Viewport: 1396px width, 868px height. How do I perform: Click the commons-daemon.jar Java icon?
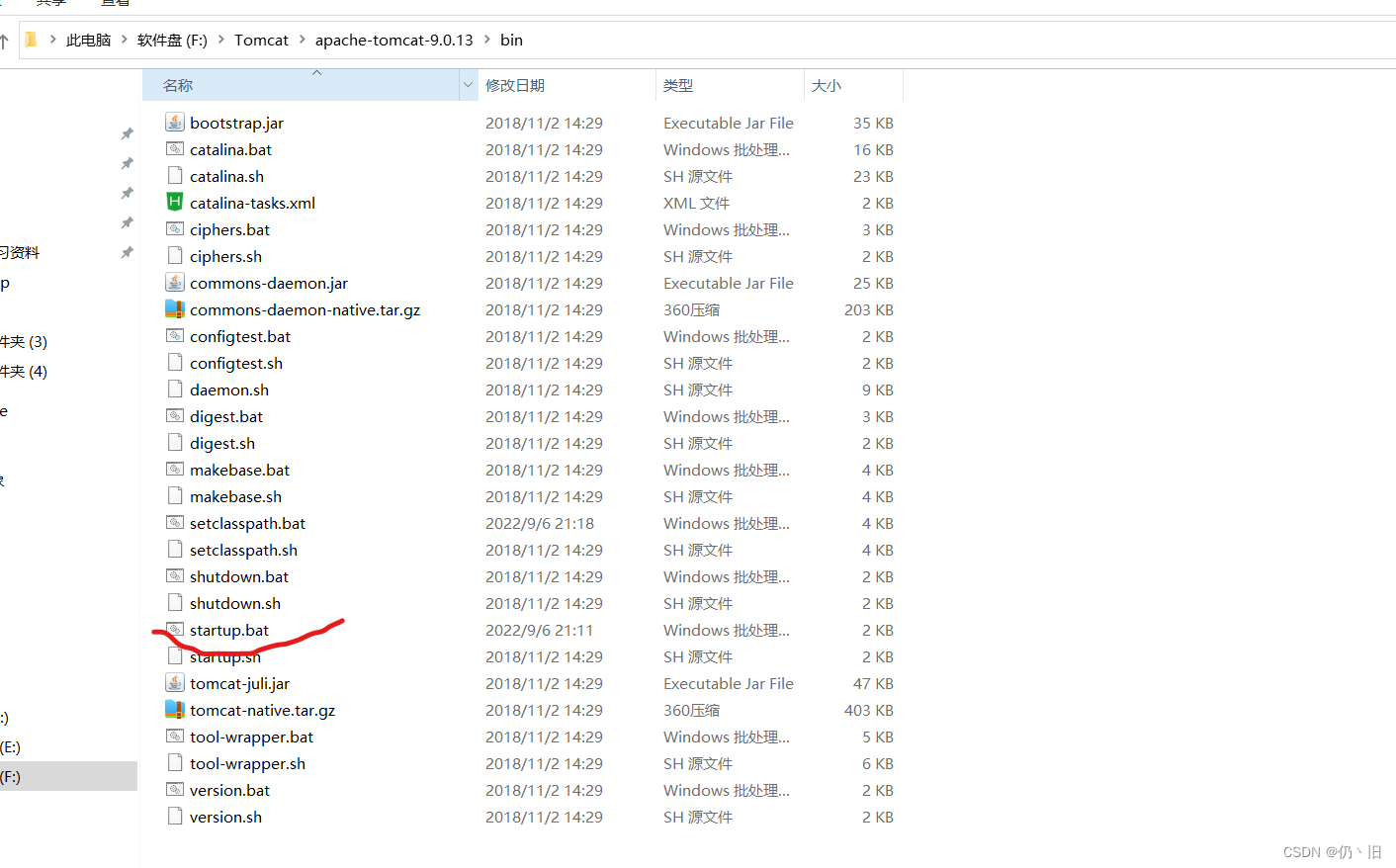click(x=175, y=283)
